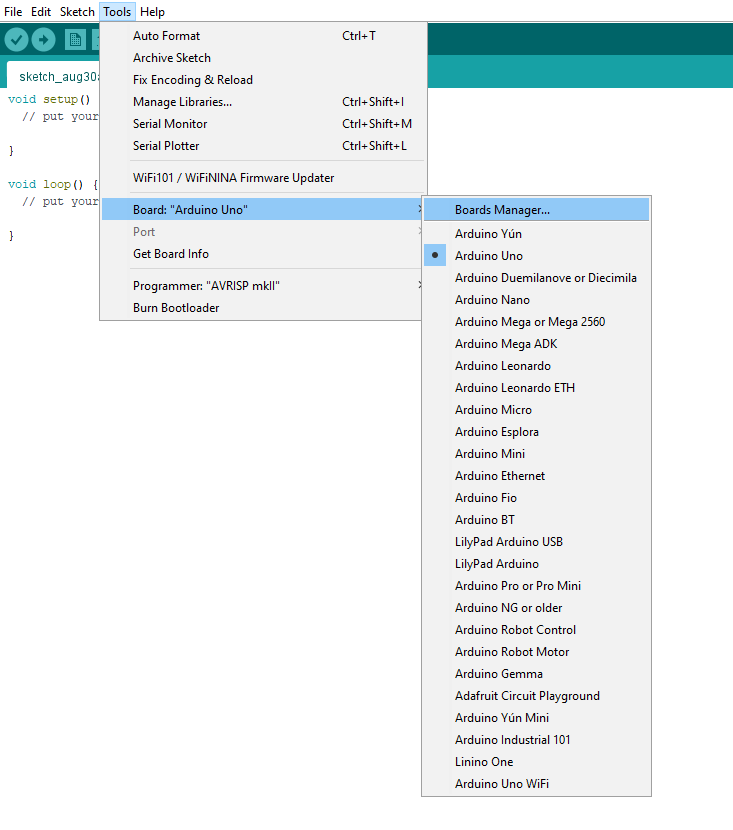
Task: Select the Arduino Yún Mini board
Action: point(537,718)
